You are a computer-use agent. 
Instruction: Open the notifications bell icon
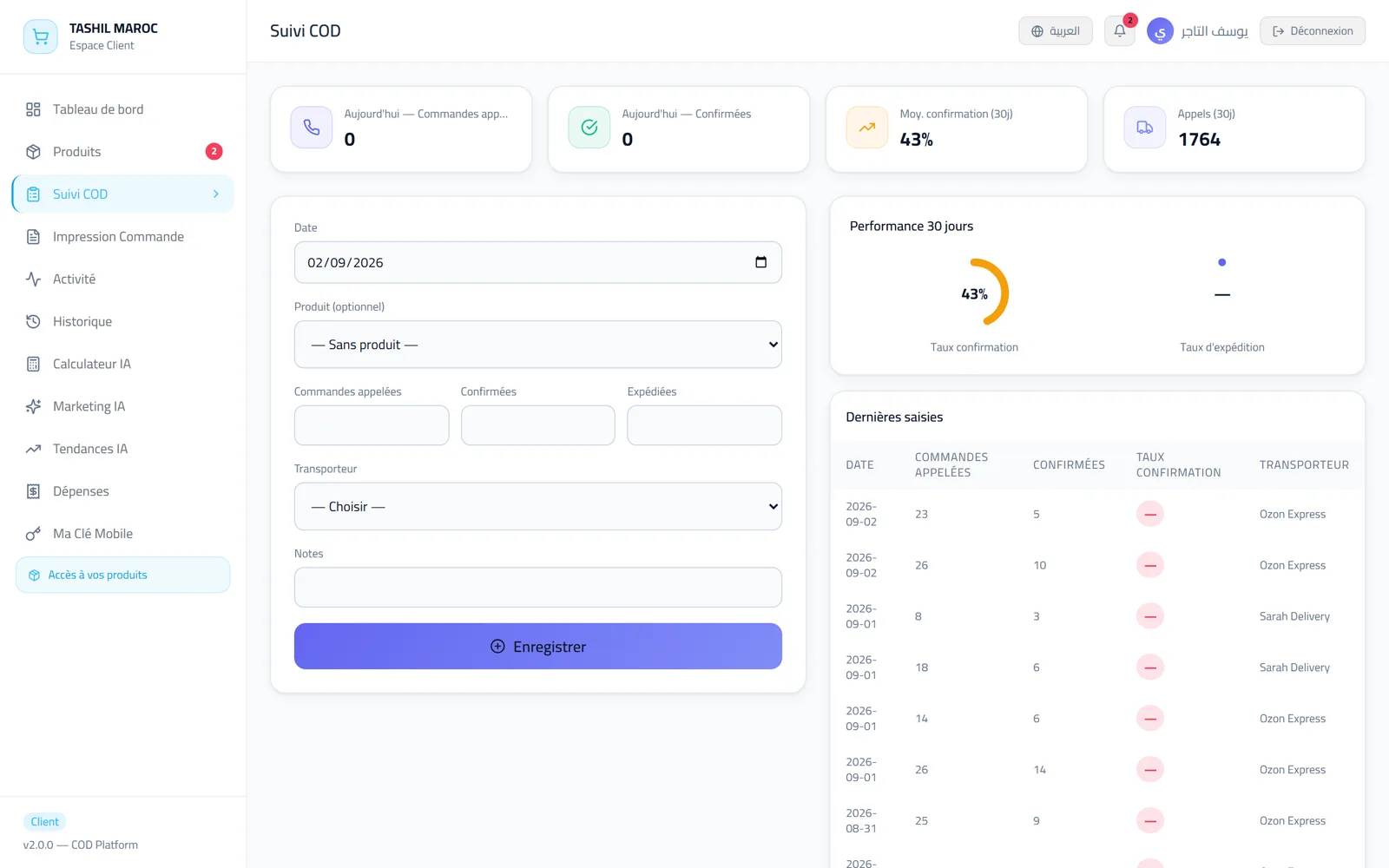coord(1119,31)
